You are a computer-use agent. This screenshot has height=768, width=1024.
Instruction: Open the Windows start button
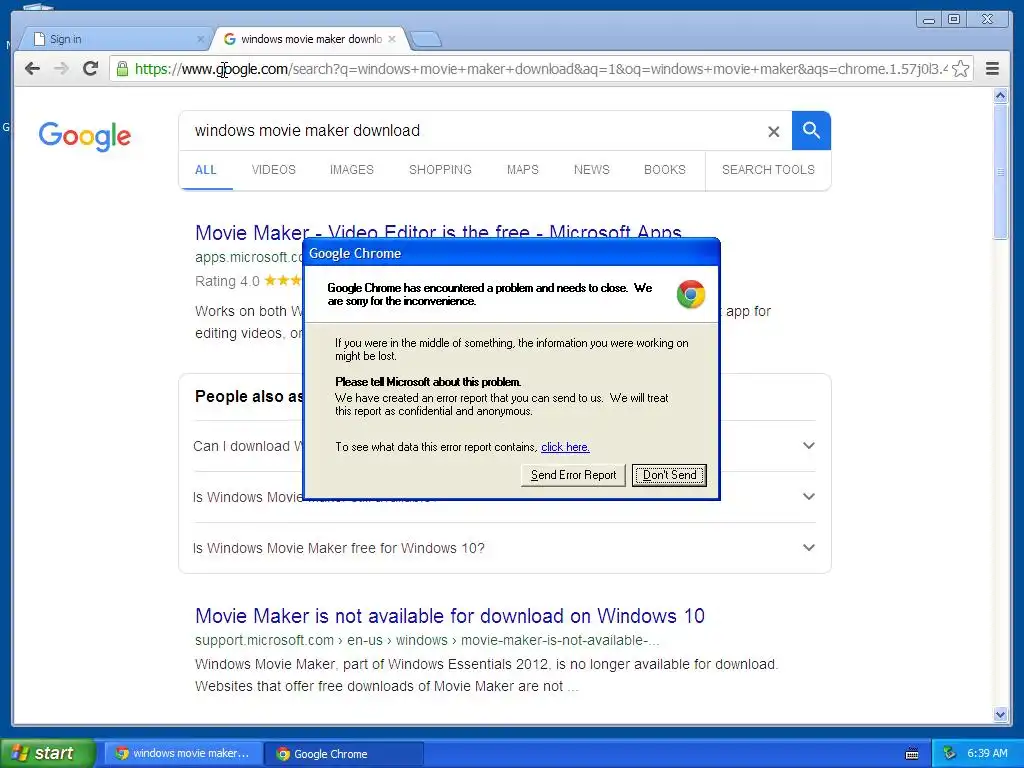47,753
